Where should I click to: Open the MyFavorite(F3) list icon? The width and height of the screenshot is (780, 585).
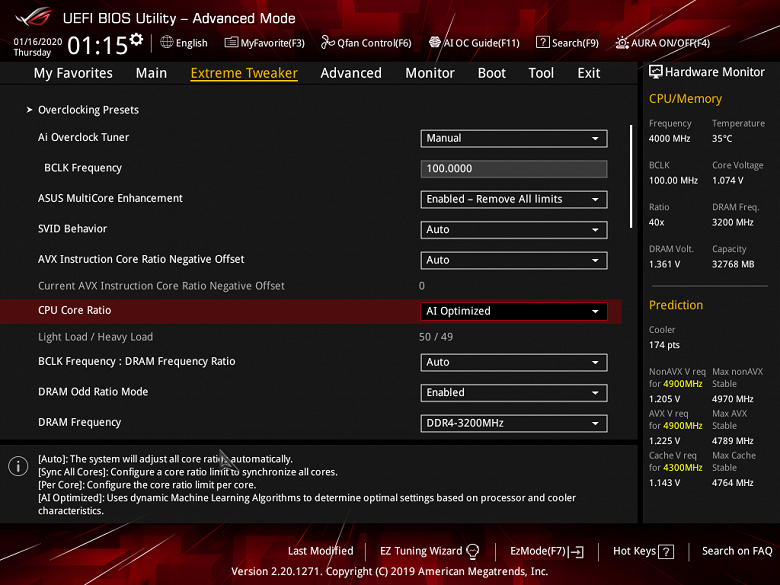(x=231, y=42)
